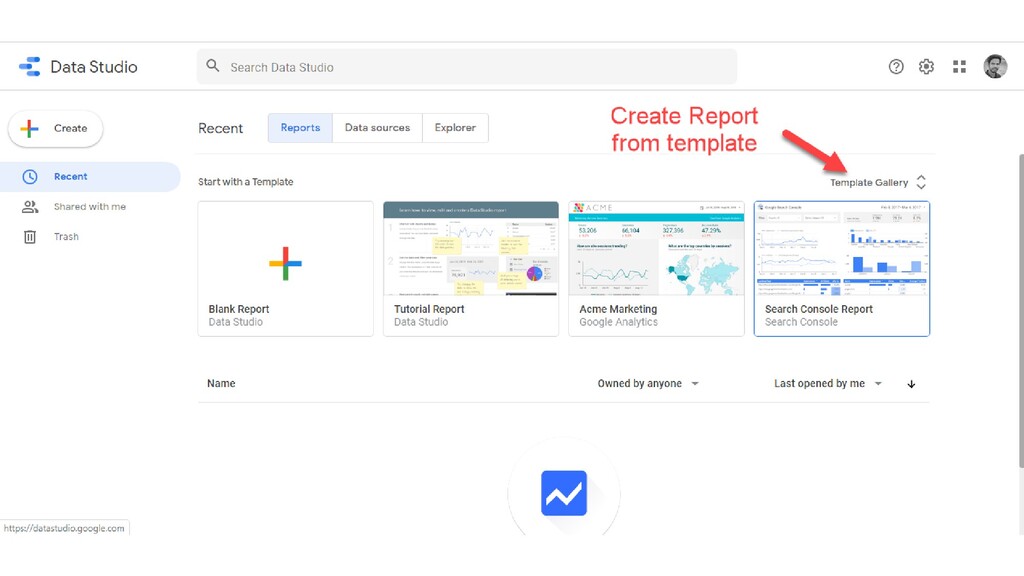Screen dimensions: 1024x576
Task: Click the plus icon on Blank Report
Action: click(x=285, y=264)
